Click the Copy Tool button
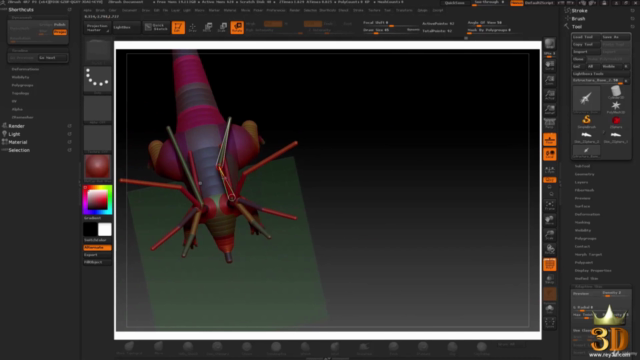Screen dimensions: 640x360 point(586,44)
